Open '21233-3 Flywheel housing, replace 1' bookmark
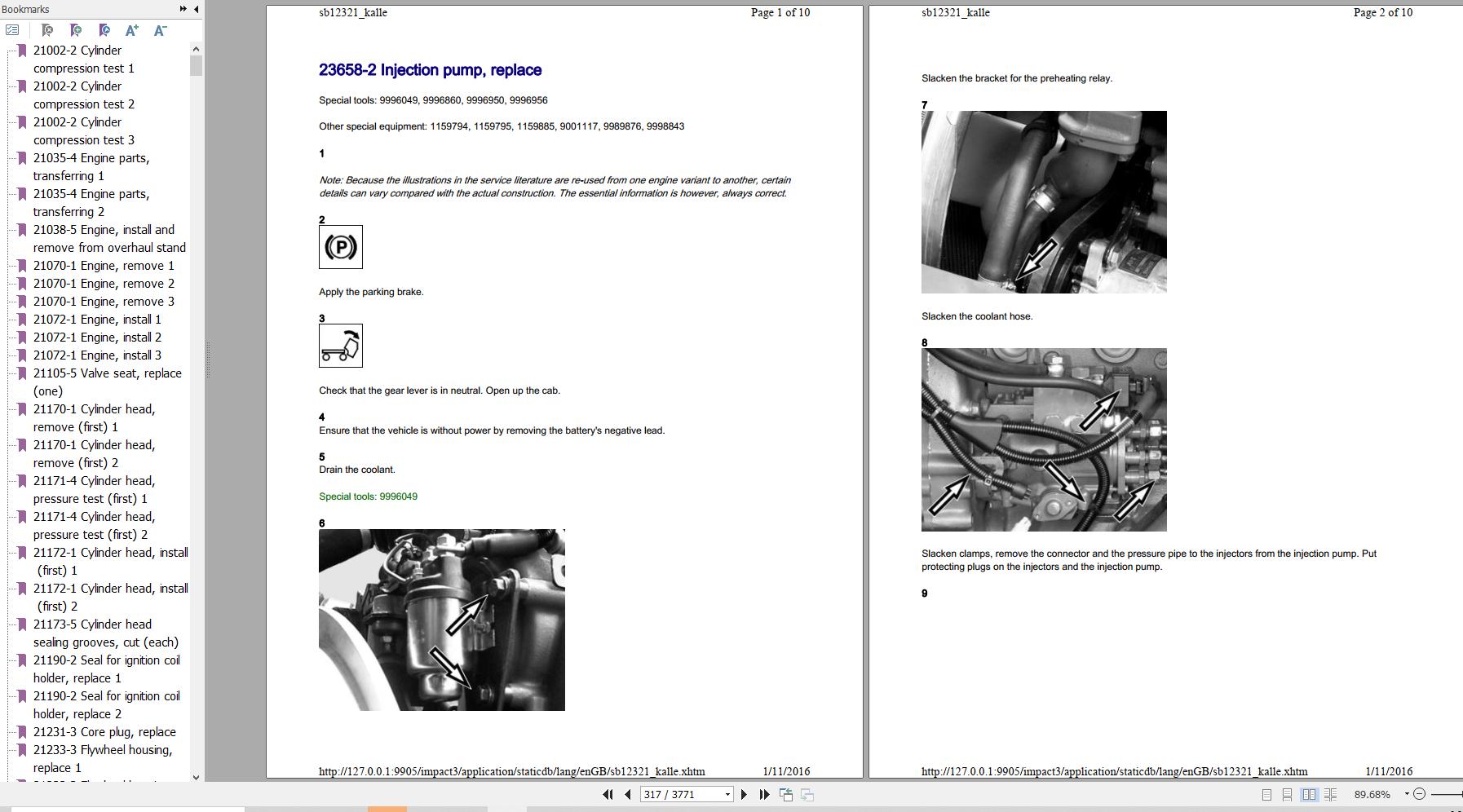 coord(103,759)
